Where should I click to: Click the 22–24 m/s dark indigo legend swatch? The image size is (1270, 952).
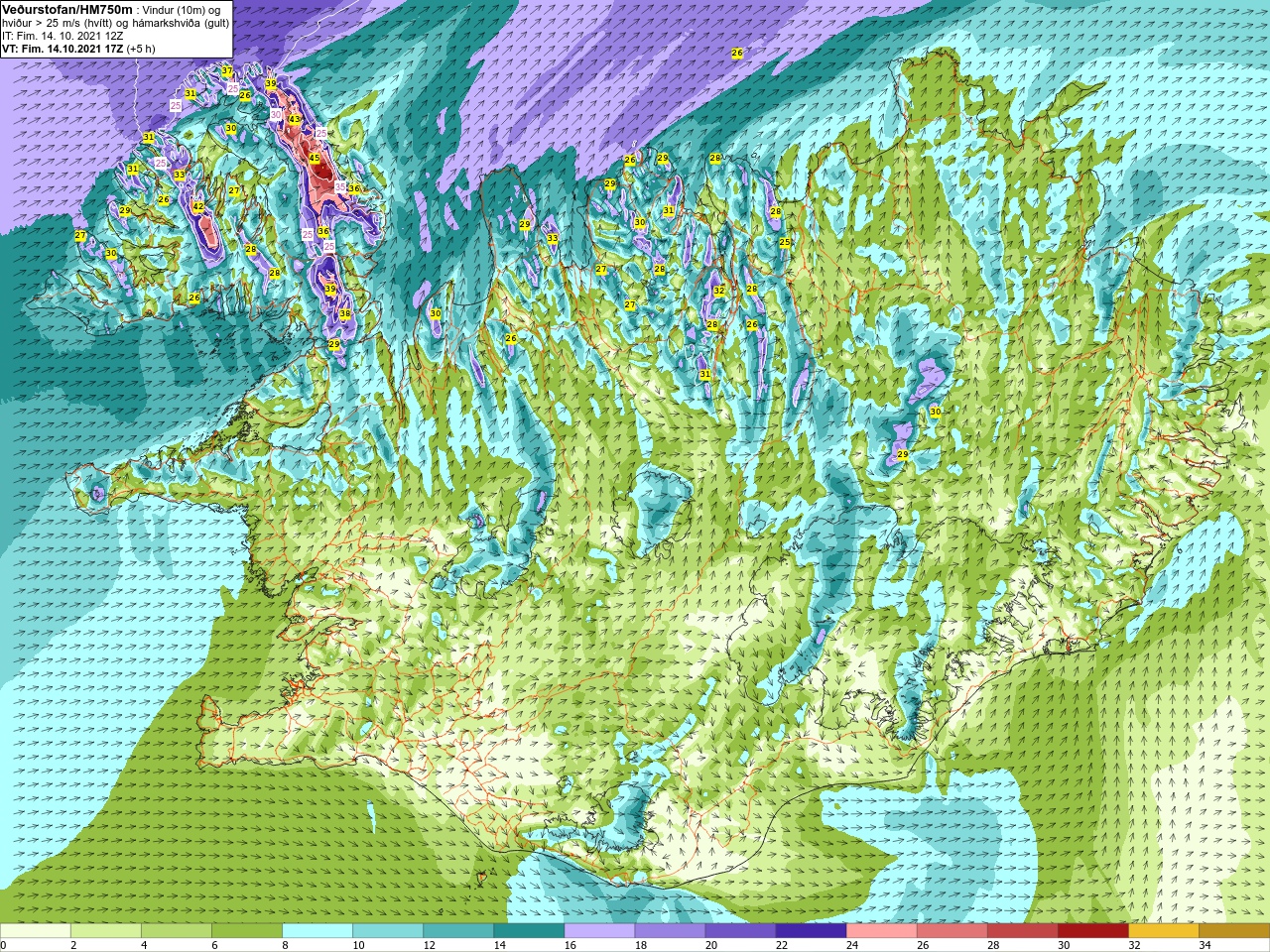[811, 931]
